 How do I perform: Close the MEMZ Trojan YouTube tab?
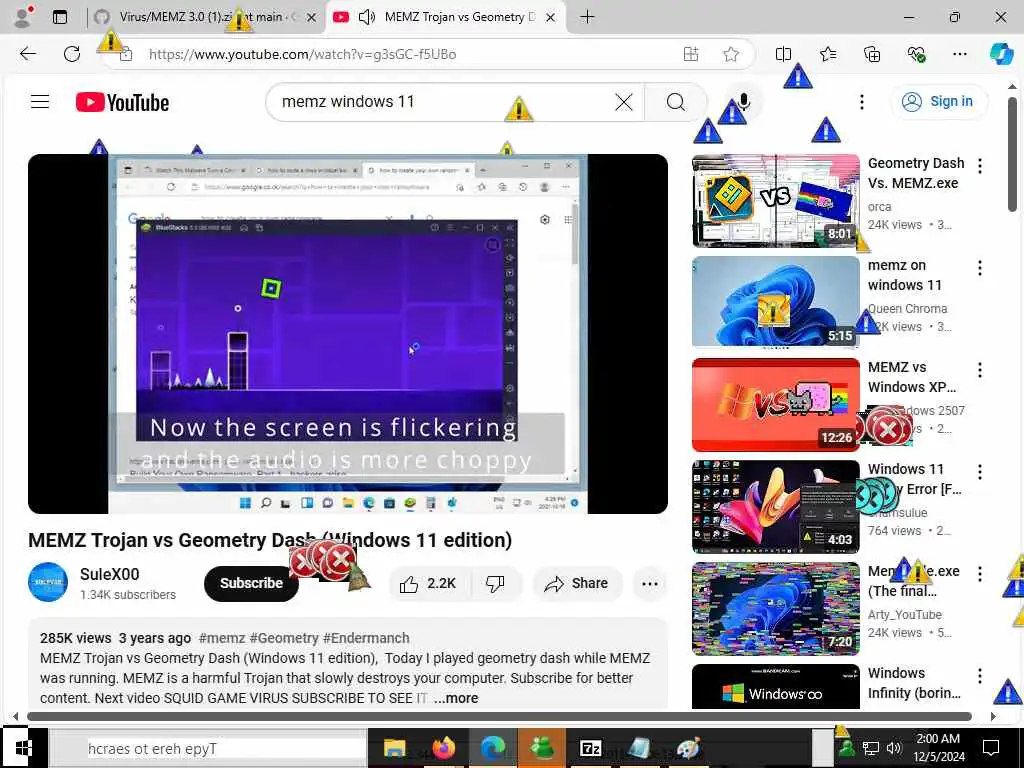551,18
